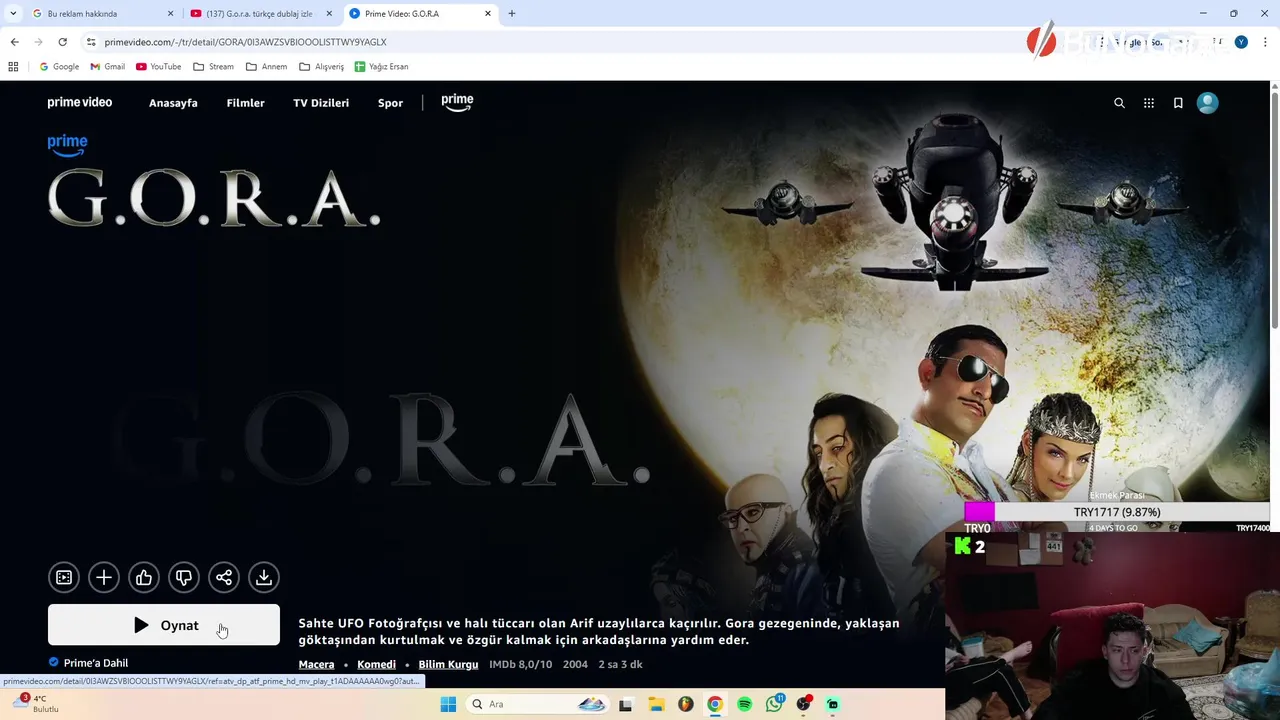Open a new Chrome tab

pos(512,14)
